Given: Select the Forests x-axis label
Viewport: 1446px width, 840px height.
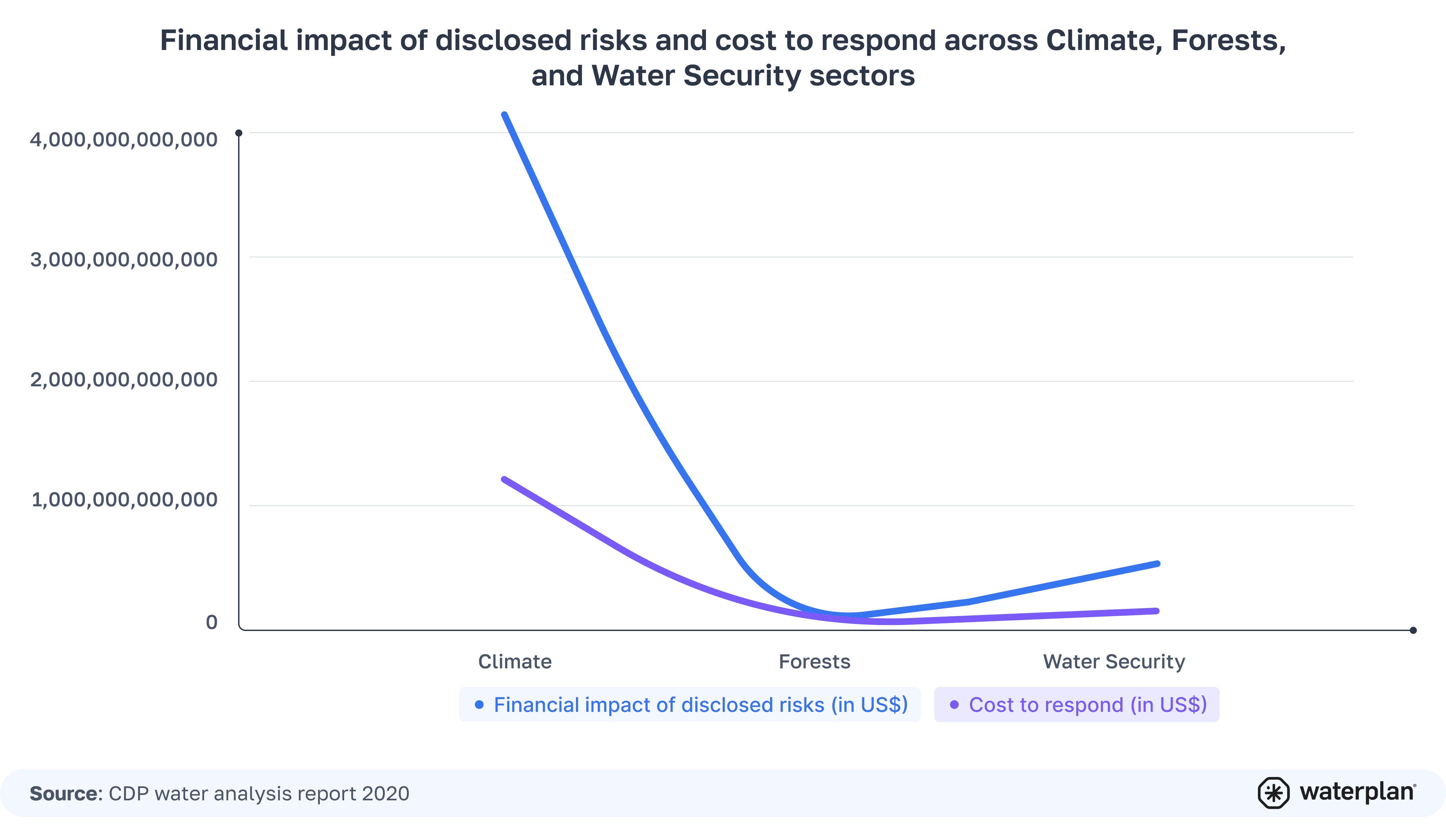Looking at the screenshot, I should [814, 662].
